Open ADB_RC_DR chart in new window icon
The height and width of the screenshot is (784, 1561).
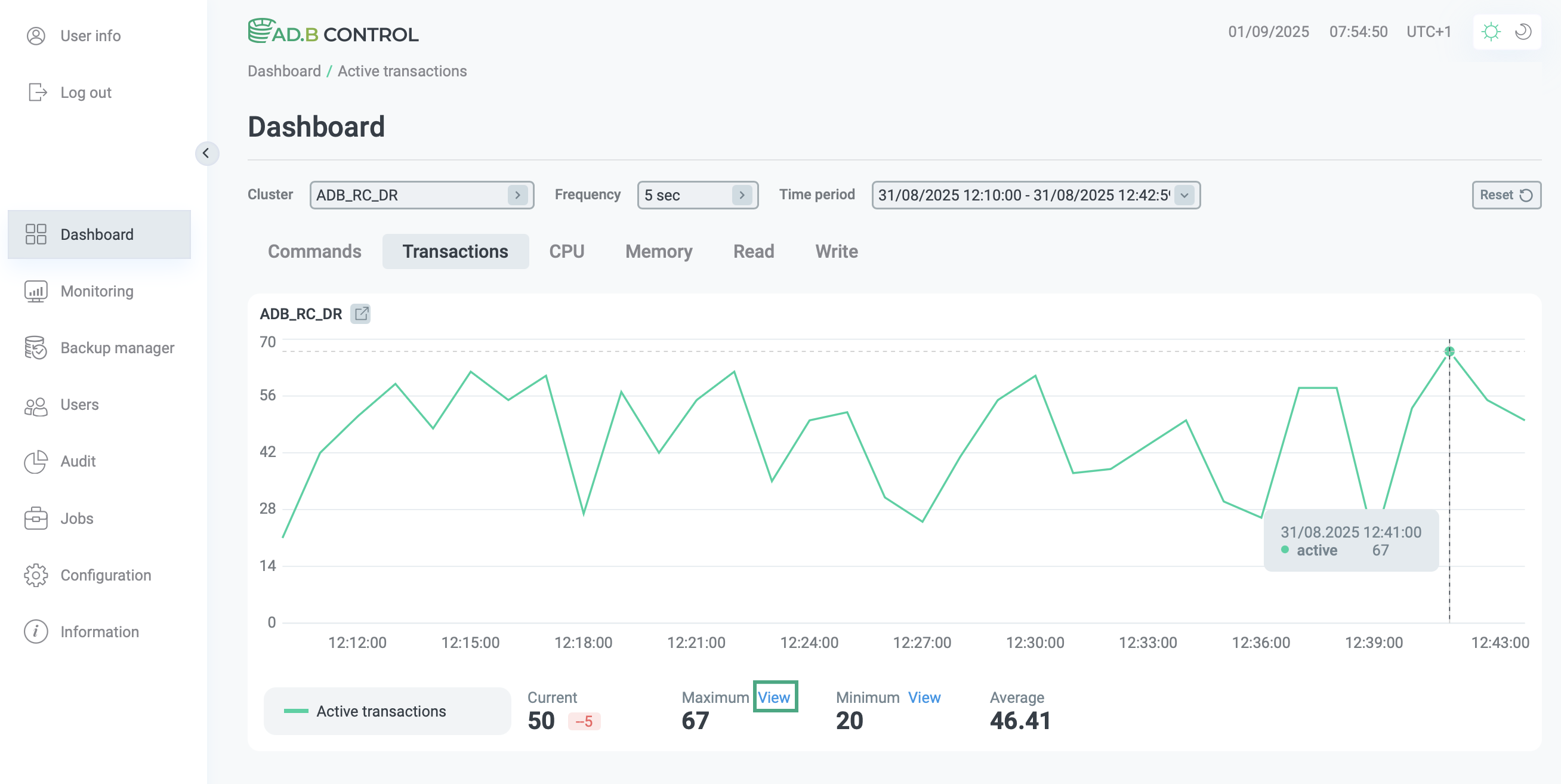coord(361,314)
